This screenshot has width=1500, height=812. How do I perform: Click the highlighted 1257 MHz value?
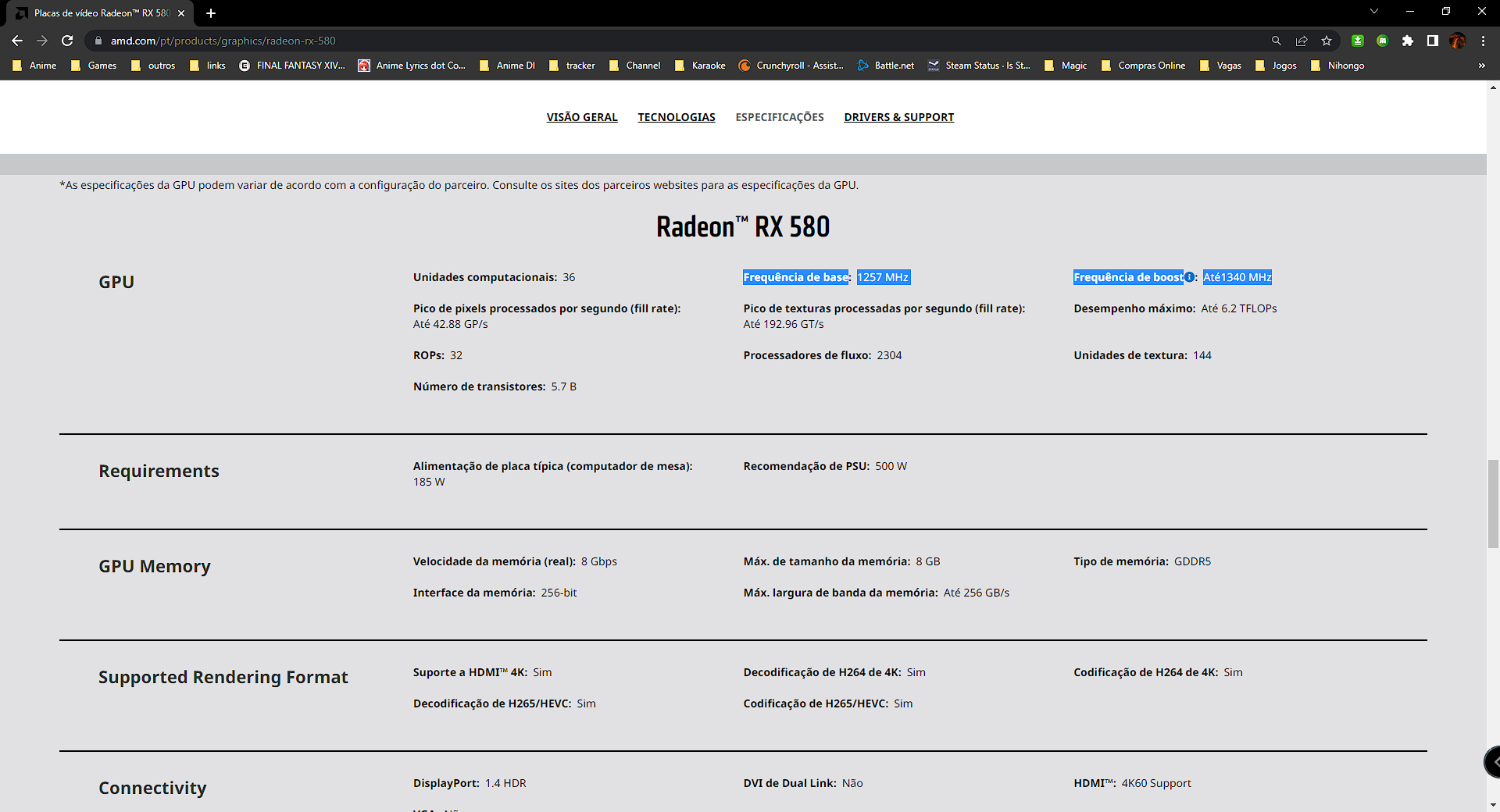click(883, 277)
